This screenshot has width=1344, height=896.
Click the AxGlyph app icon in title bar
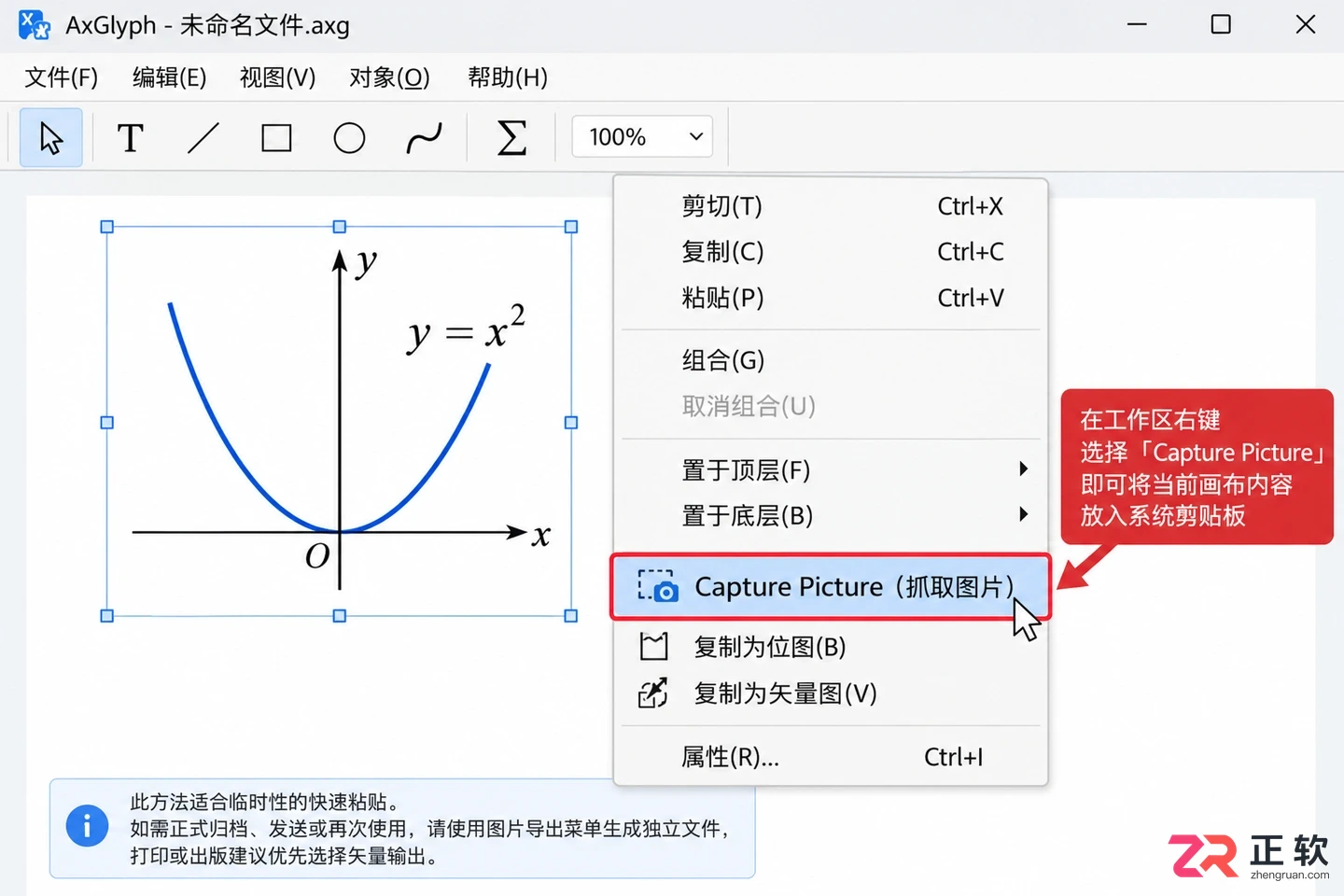click(x=35, y=25)
